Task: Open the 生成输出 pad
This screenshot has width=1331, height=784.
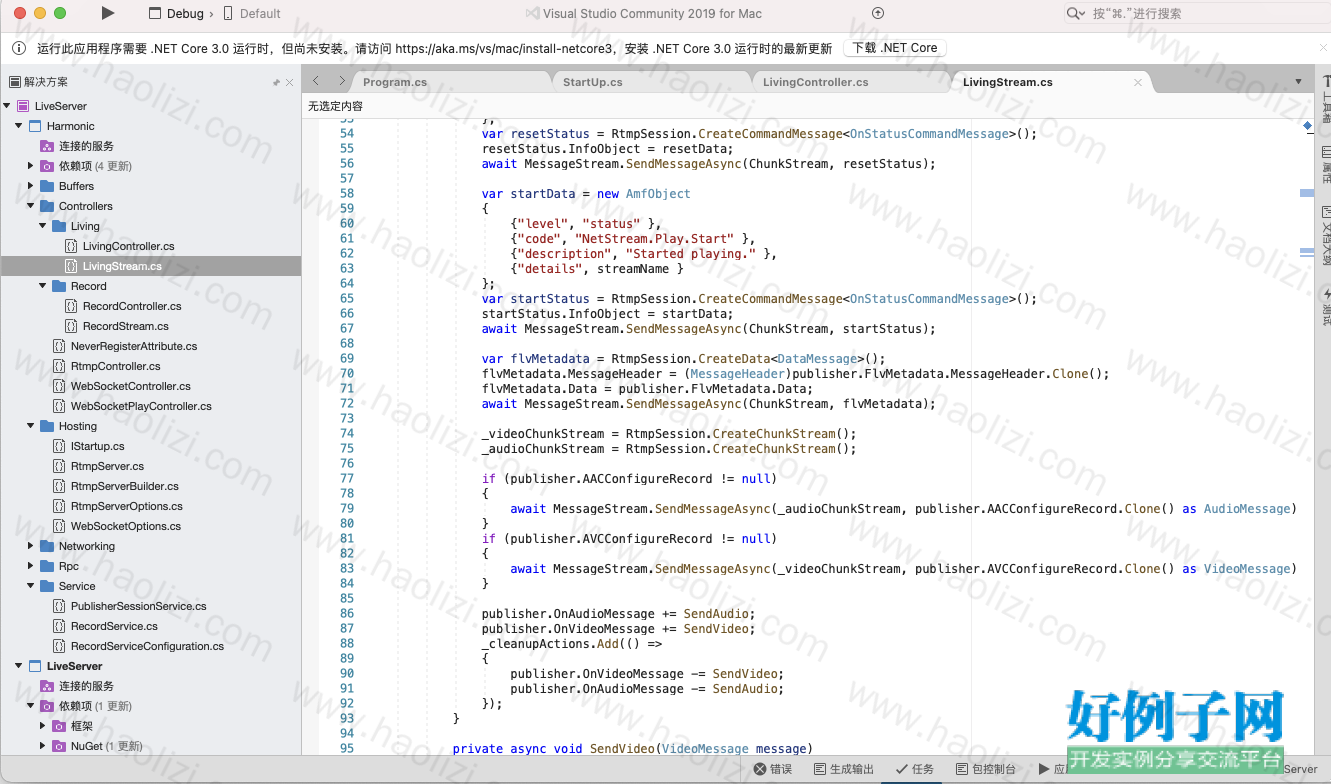Action: click(844, 769)
